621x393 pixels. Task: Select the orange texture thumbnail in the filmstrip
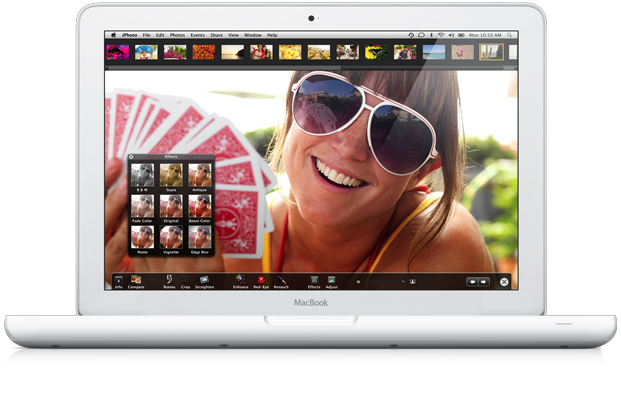(x=204, y=52)
